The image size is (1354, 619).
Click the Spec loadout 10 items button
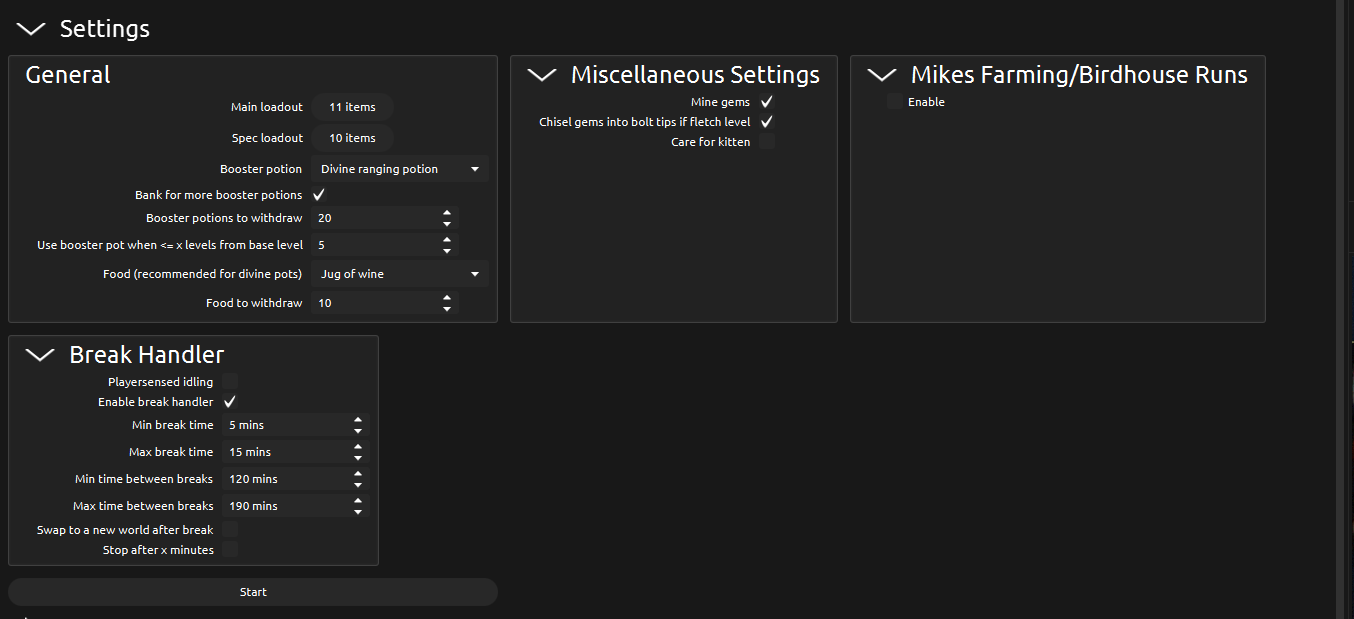coord(352,138)
